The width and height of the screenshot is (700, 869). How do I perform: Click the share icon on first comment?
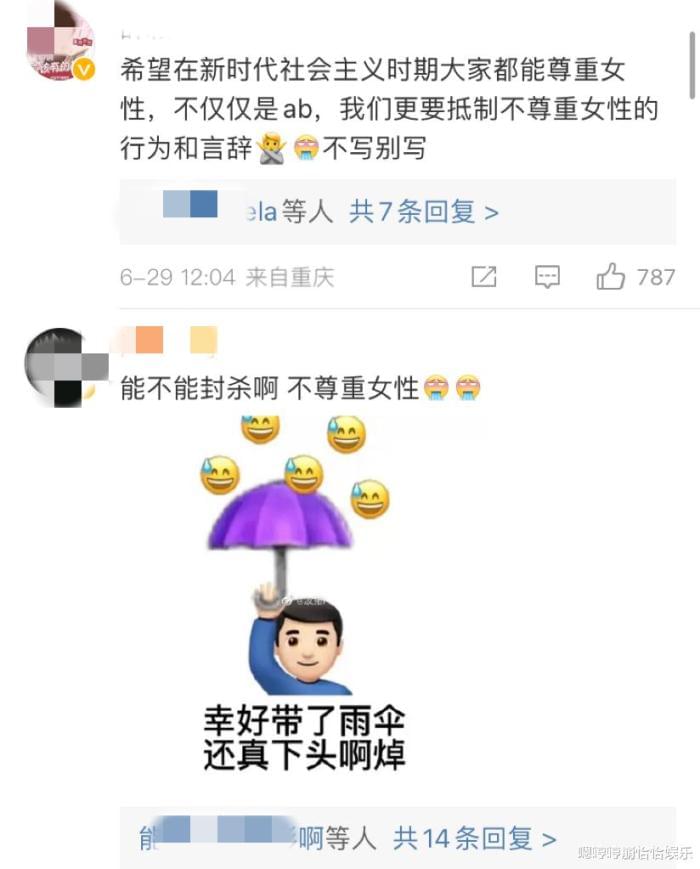click(x=483, y=276)
